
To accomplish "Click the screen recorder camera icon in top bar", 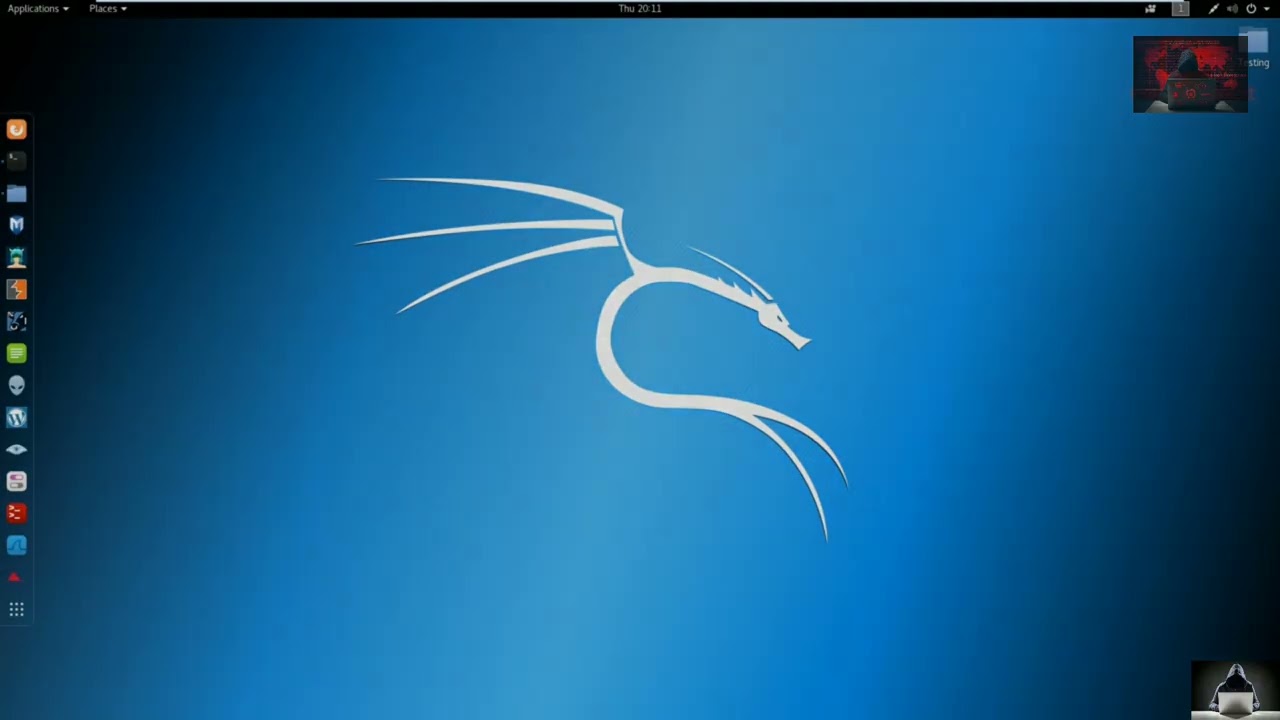I will [x=1150, y=8].
